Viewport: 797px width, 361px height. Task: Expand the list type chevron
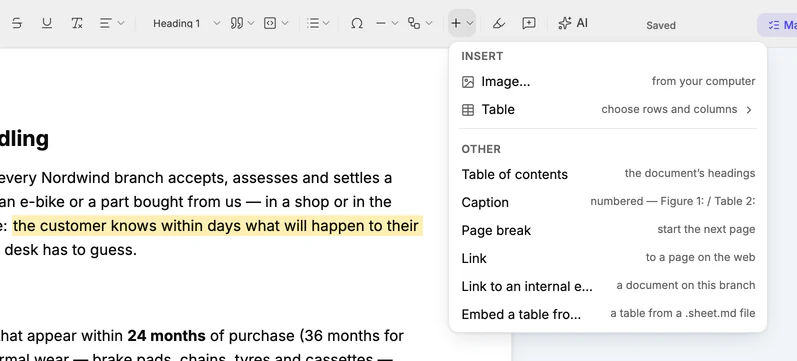(x=326, y=23)
